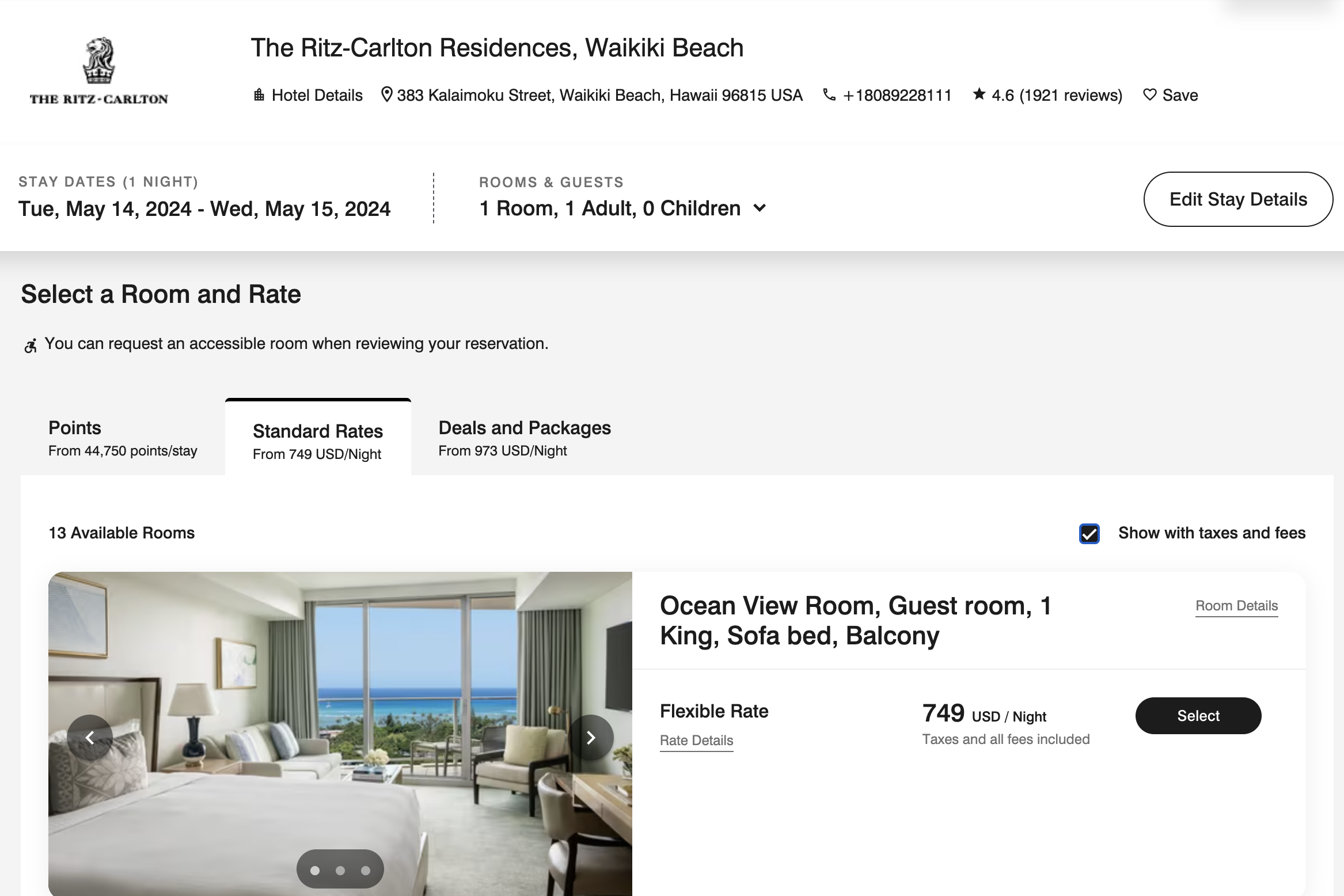Open the Room Details link

coord(1237,606)
